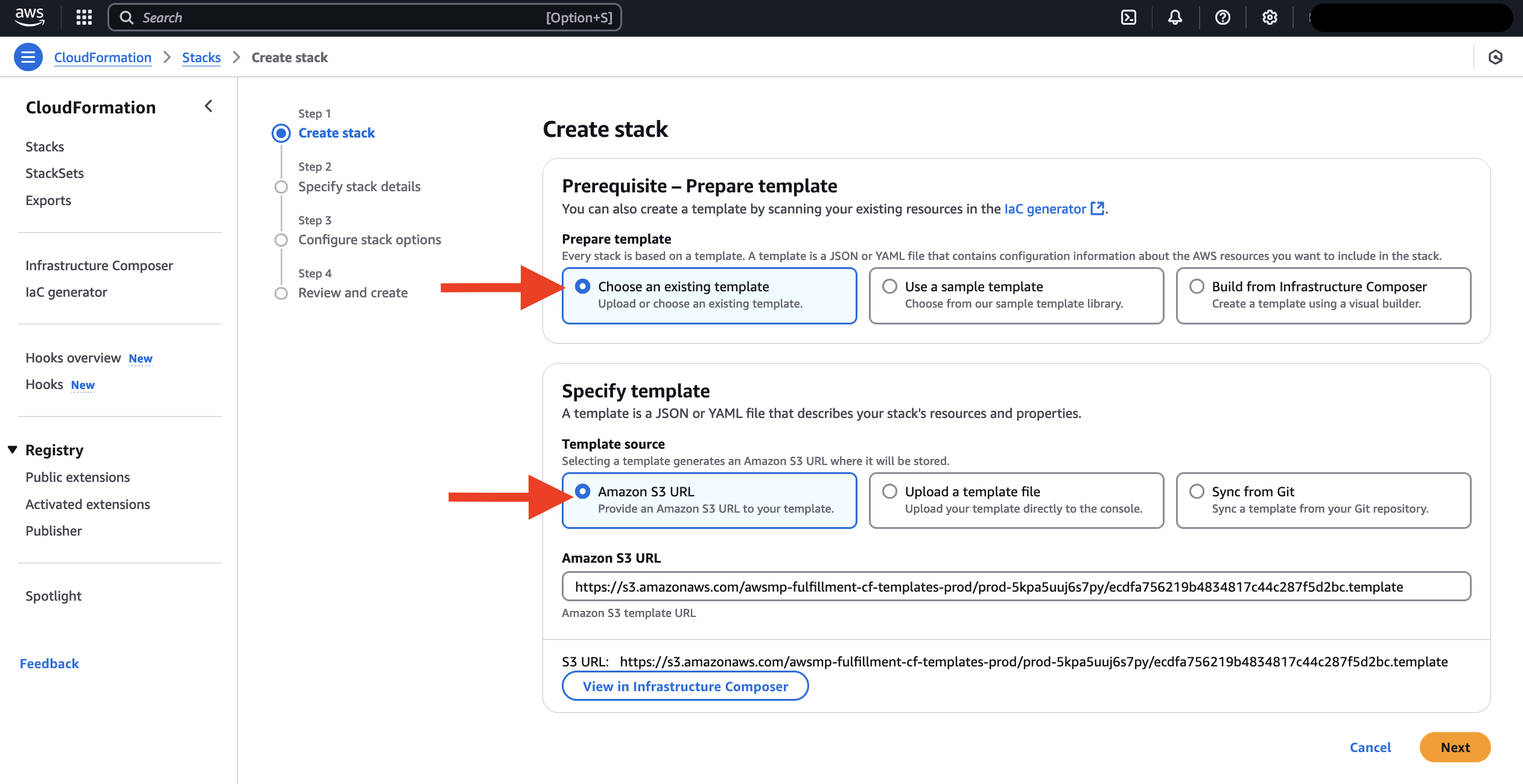Click the Next button

pos(1455,747)
